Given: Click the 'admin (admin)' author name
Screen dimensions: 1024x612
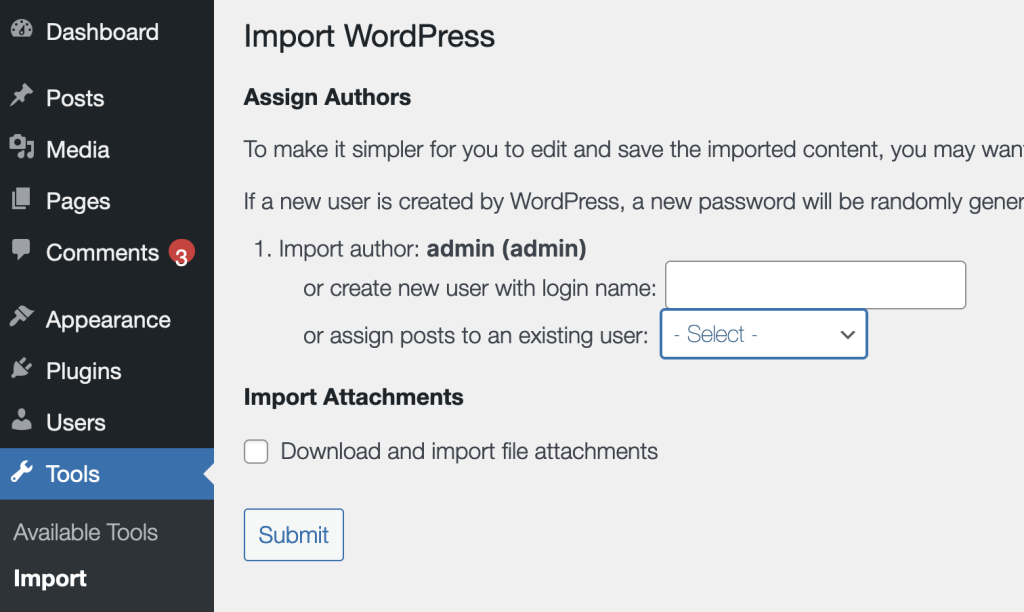Looking at the screenshot, I should pyautogui.click(x=506, y=249).
